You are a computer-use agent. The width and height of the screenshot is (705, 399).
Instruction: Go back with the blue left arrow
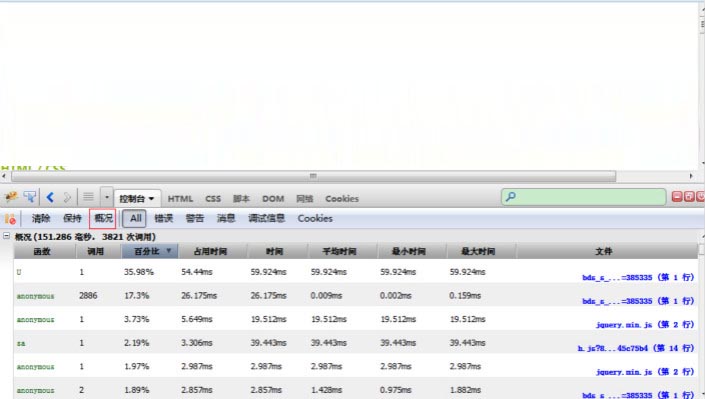50,197
